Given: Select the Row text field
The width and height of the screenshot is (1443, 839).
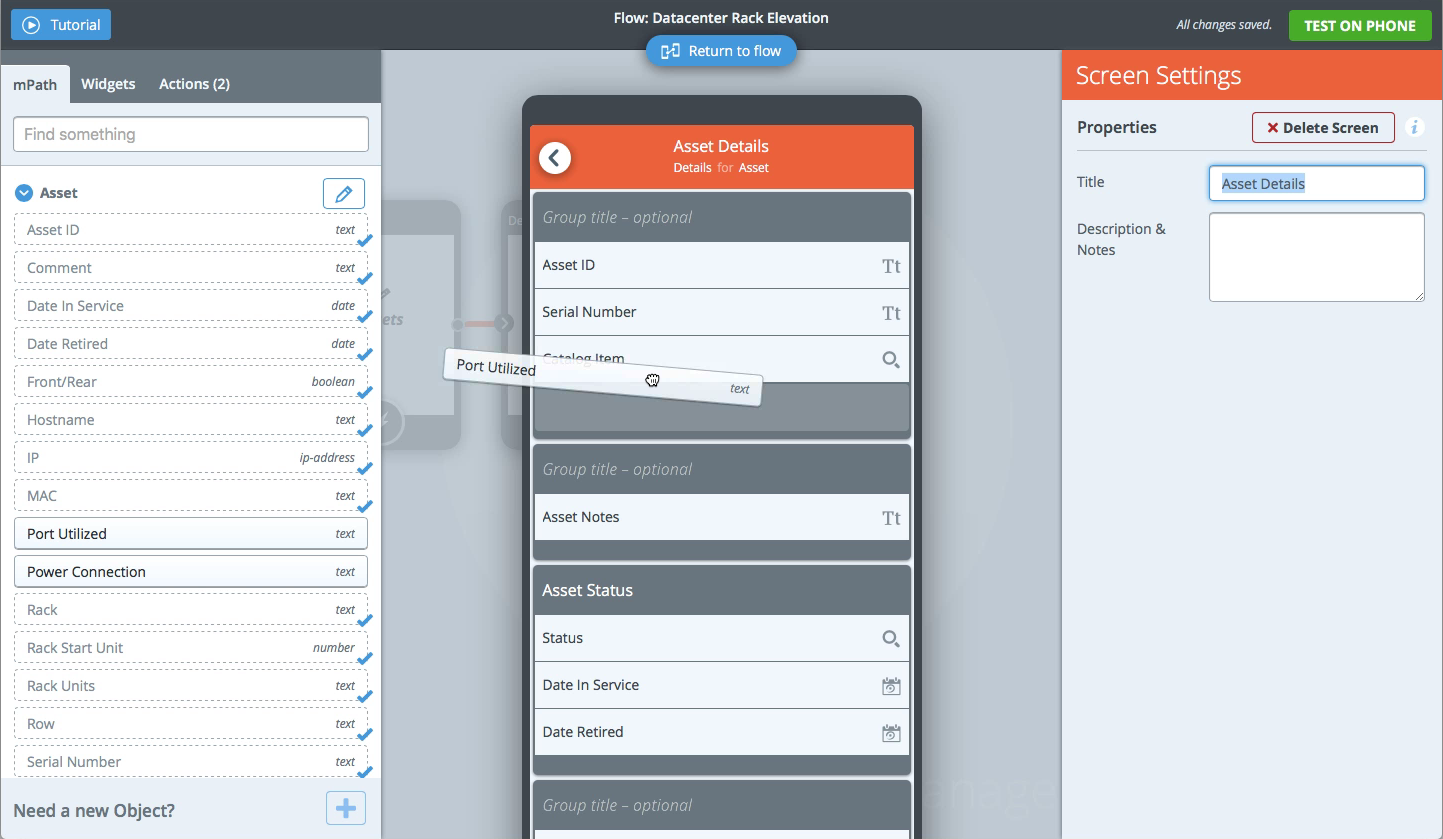Looking at the screenshot, I should (191, 723).
